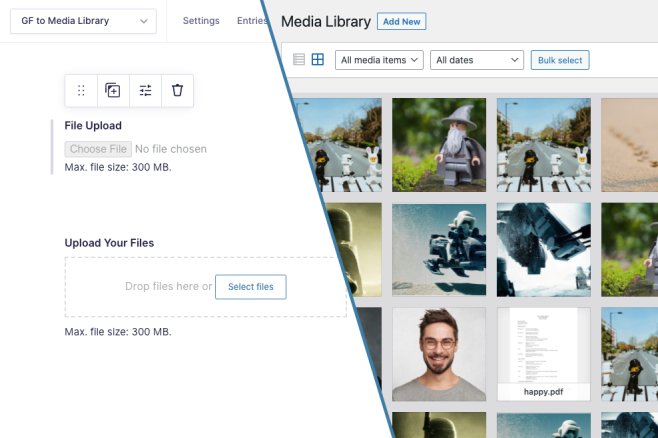658x438 pixels.
Task: Delete the field with trash icon
Action: tap(178, 91)
